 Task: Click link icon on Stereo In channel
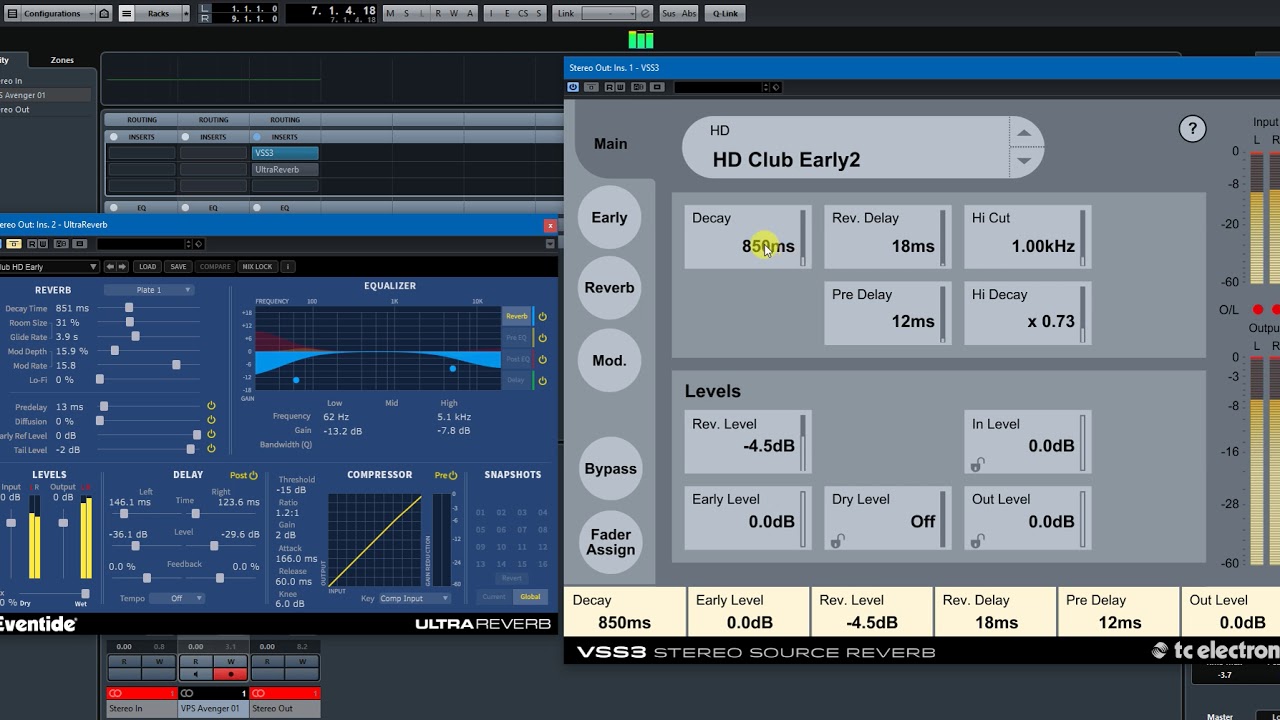coord(116,693)
